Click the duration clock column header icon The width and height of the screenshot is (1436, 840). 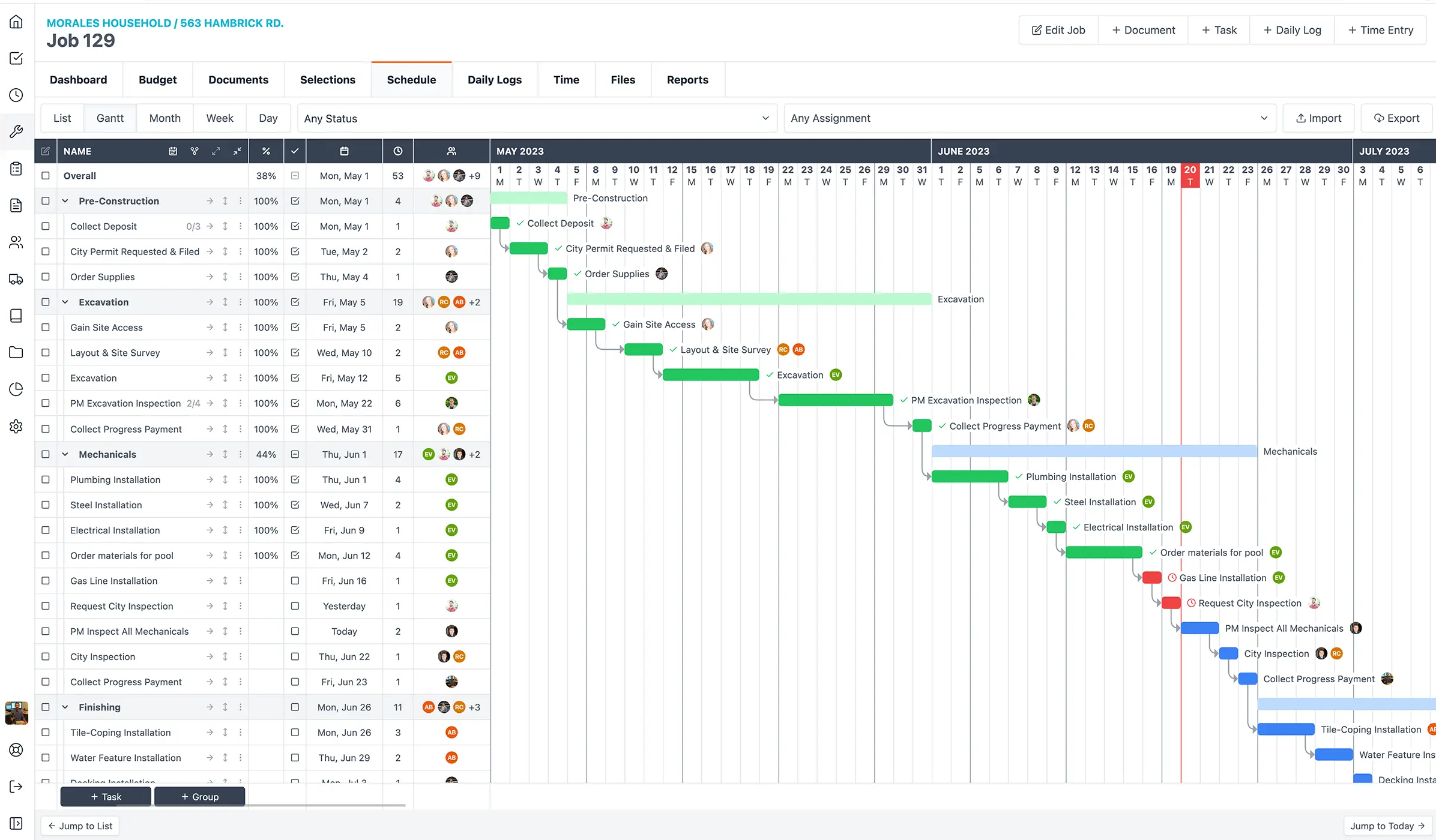coord(398,151)
